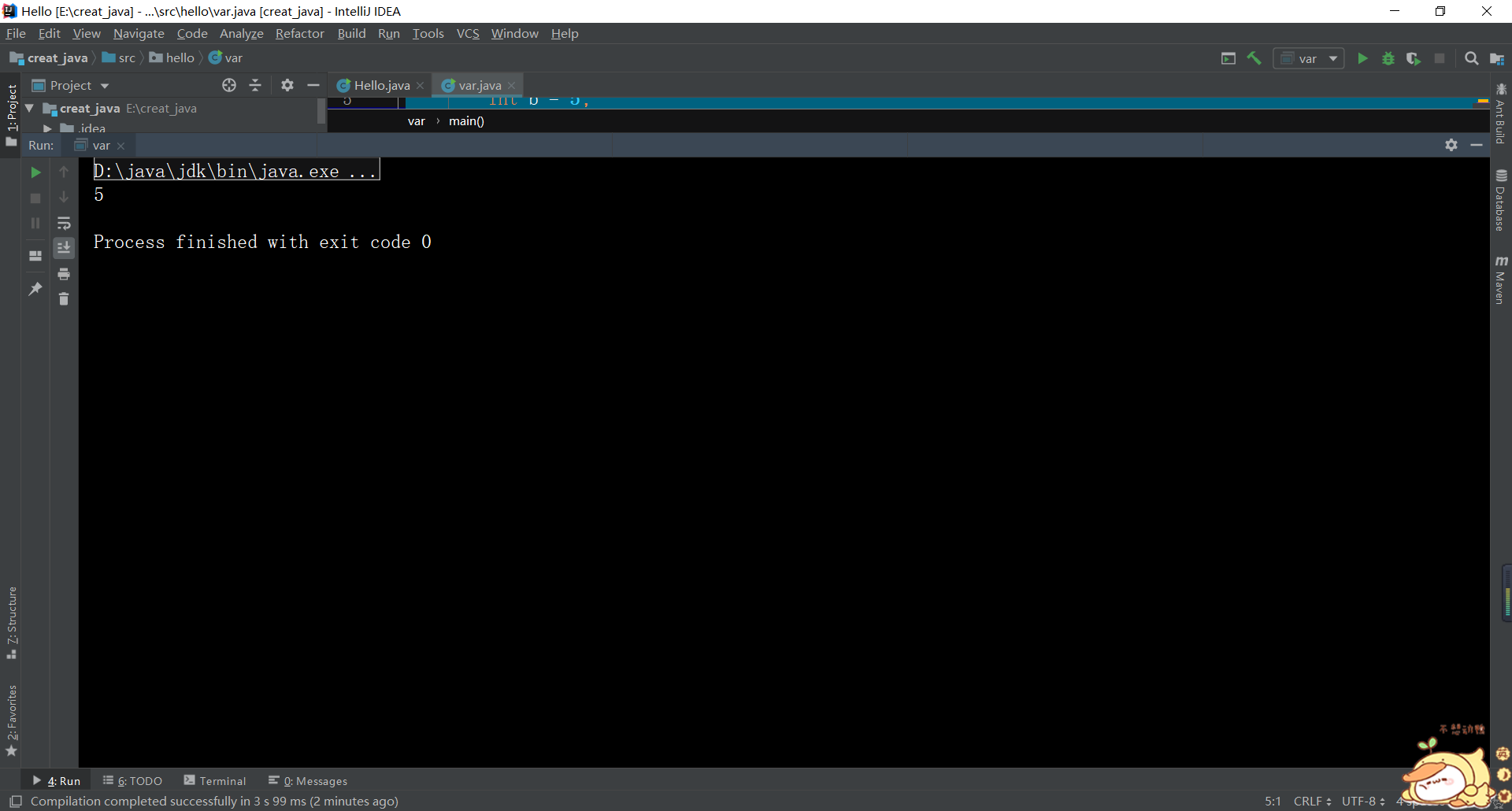Open Project panel settings gear
This screenshot has width=1512, height=811.
(x=287, y=85)
